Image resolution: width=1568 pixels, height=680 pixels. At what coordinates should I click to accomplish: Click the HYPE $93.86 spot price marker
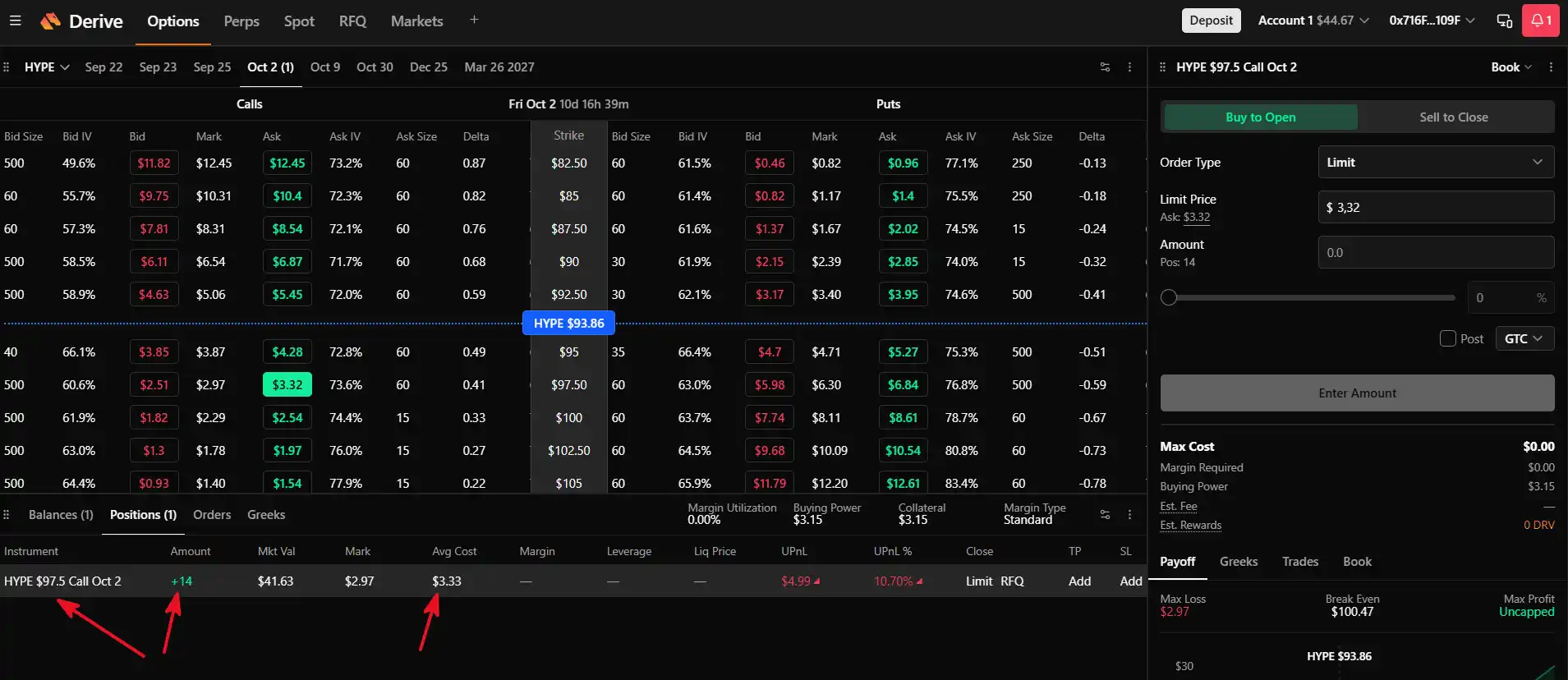coord(569,324)
